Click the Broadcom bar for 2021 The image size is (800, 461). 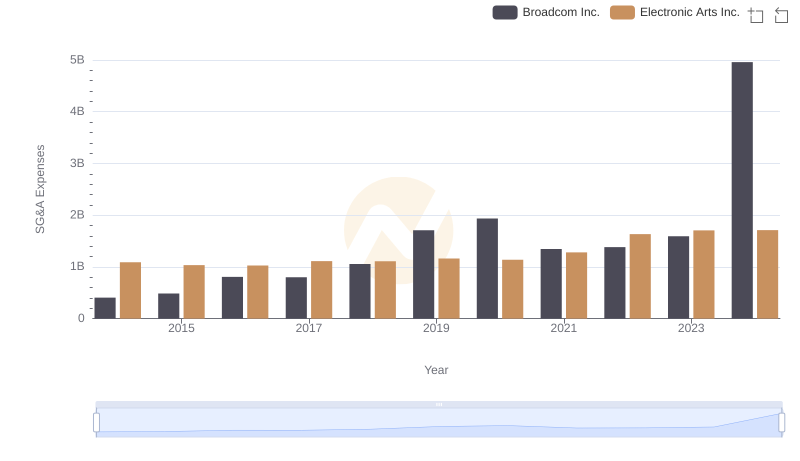[551, 284]
